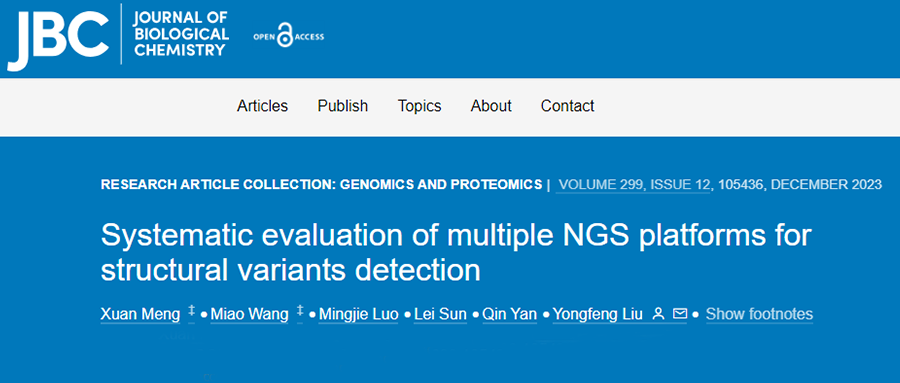The height and width of the screenshot is (383, 900).
Task: Click the Journal of Biological Chemistry text logo
Action: (181, 34)
